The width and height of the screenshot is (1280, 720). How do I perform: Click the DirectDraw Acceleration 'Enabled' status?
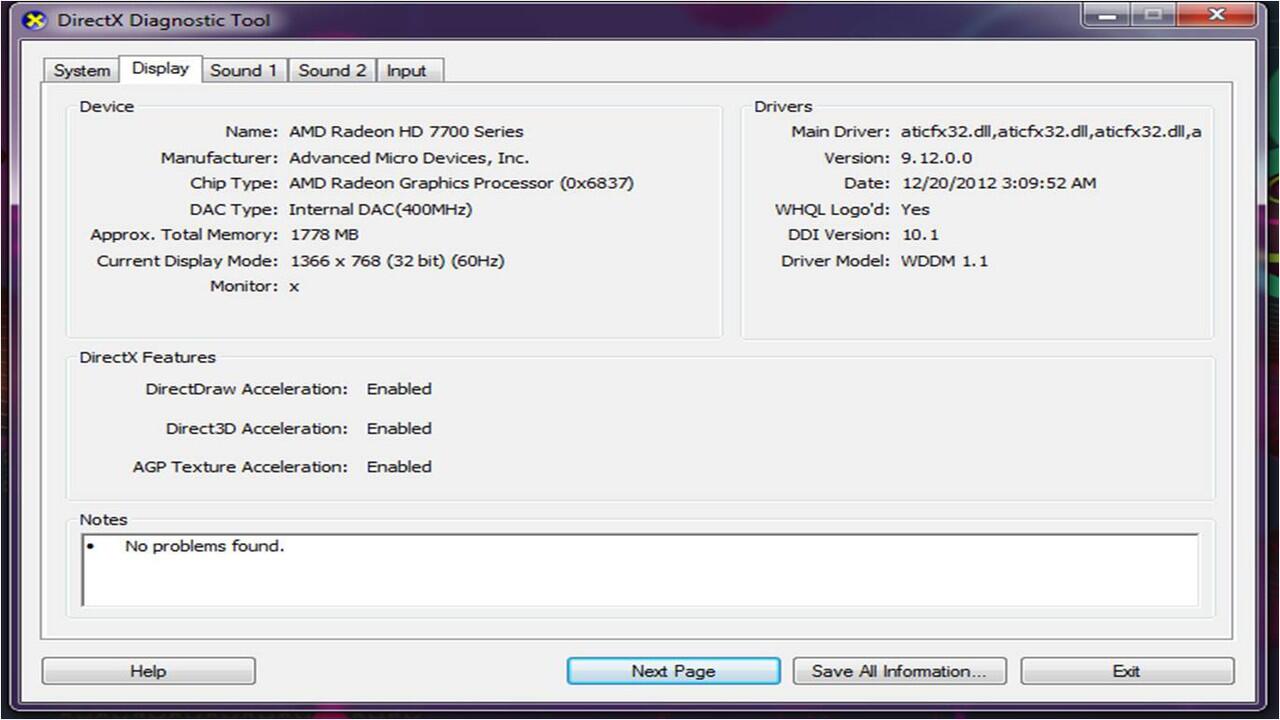click(x=399, y=389)
